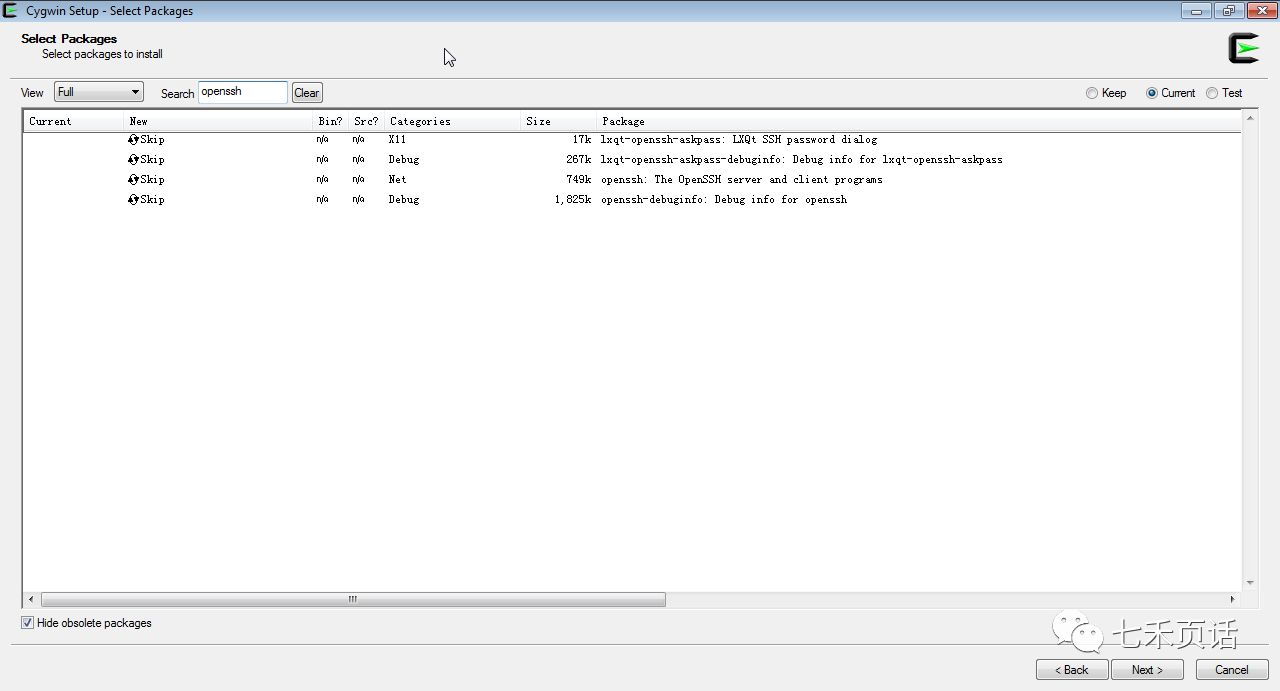Click the New column header
This screenshot has height=691, width=1280.
click(x=218, y=122)
